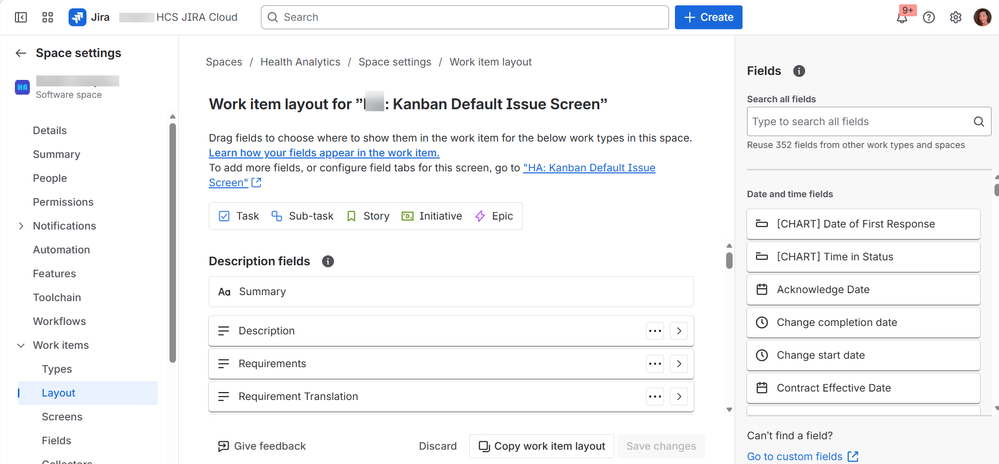
Task: Open the settings gear icon
Action: click(x=955, y=17)
